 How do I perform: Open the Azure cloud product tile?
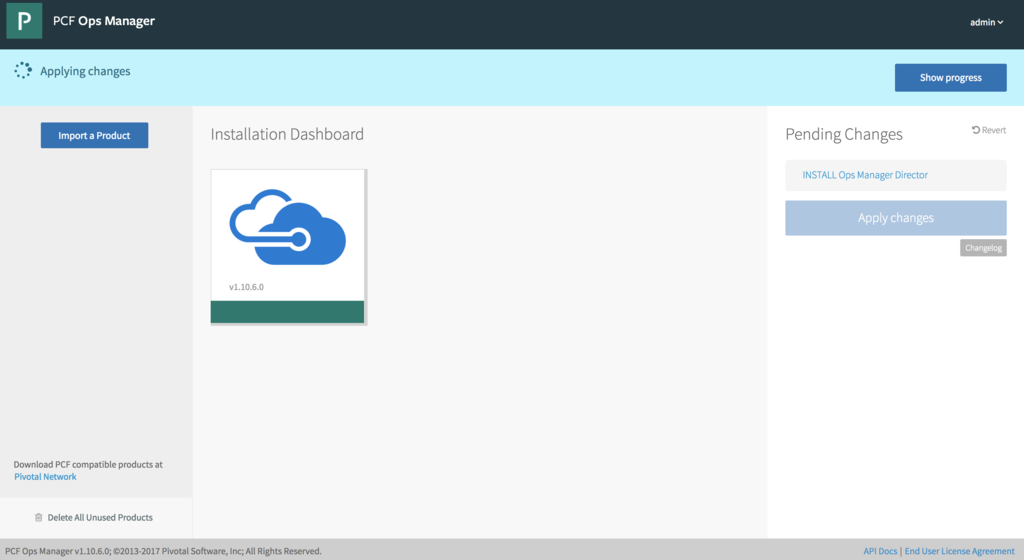pyautogui.click(x=288, y=234)
